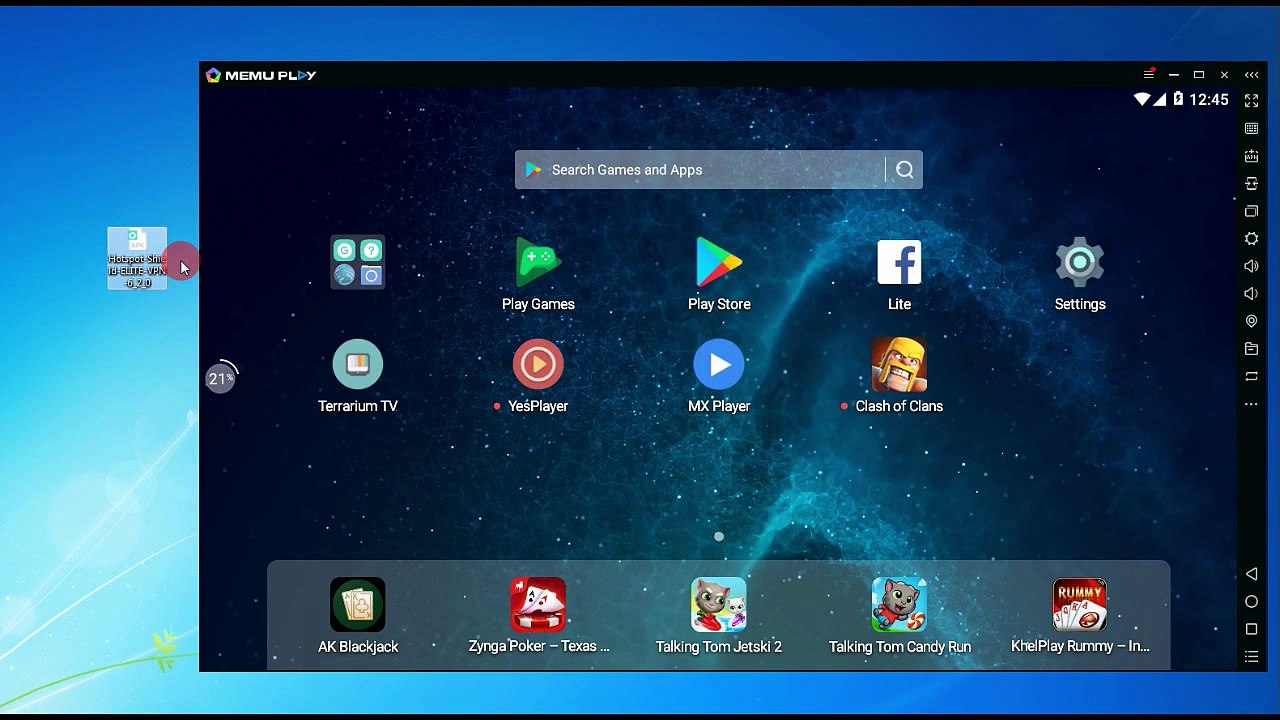Click the magnifier search button
The image size is (1280, 720).
tap(905, 170)
